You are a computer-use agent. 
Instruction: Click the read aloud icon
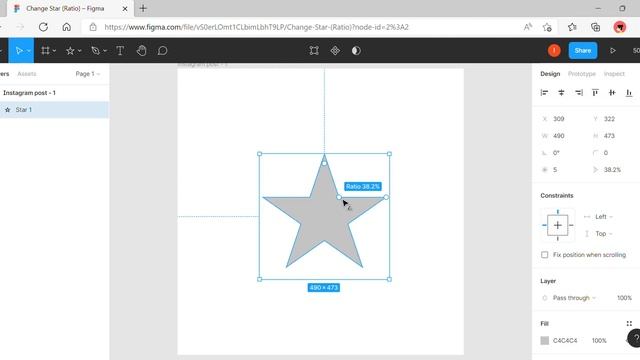[x=528, y=27]
